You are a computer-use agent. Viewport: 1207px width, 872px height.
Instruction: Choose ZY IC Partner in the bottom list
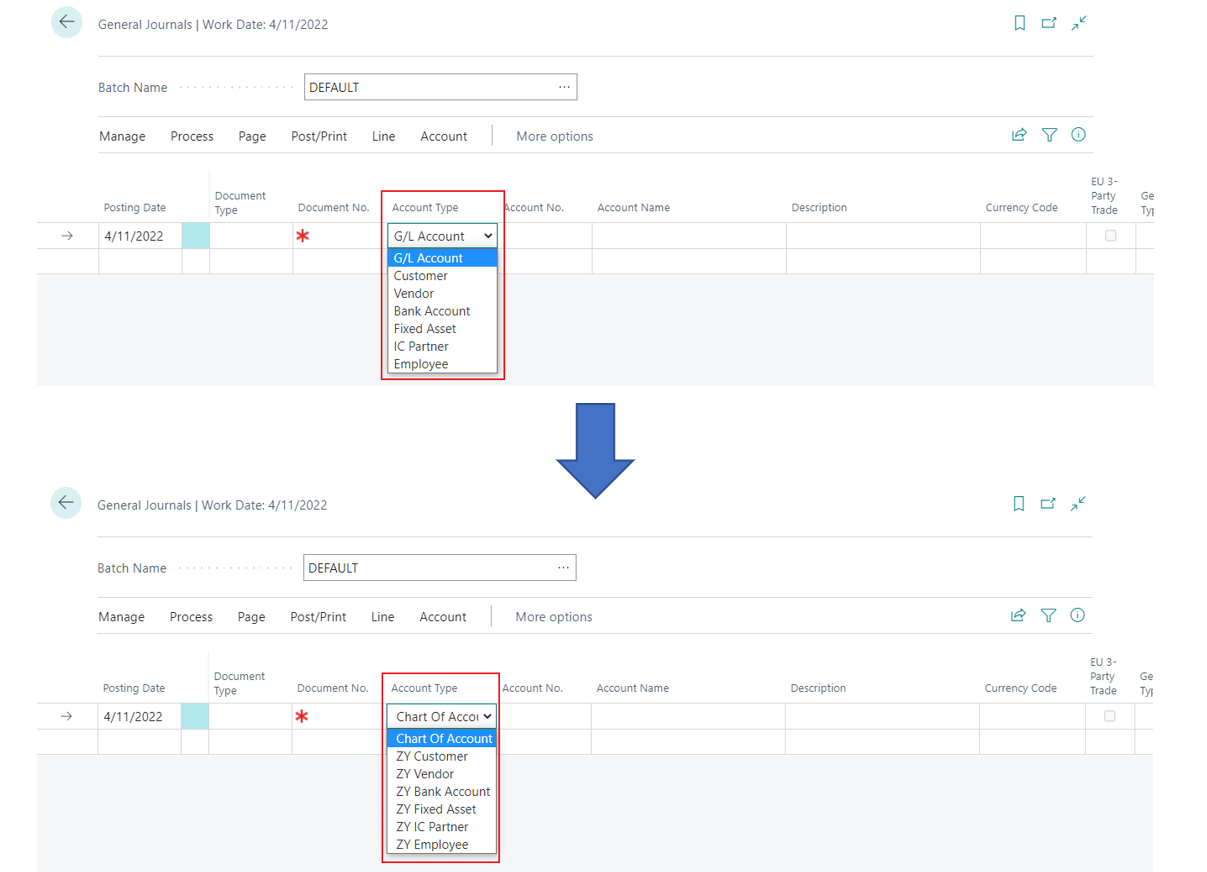click(x=441, y=827)
